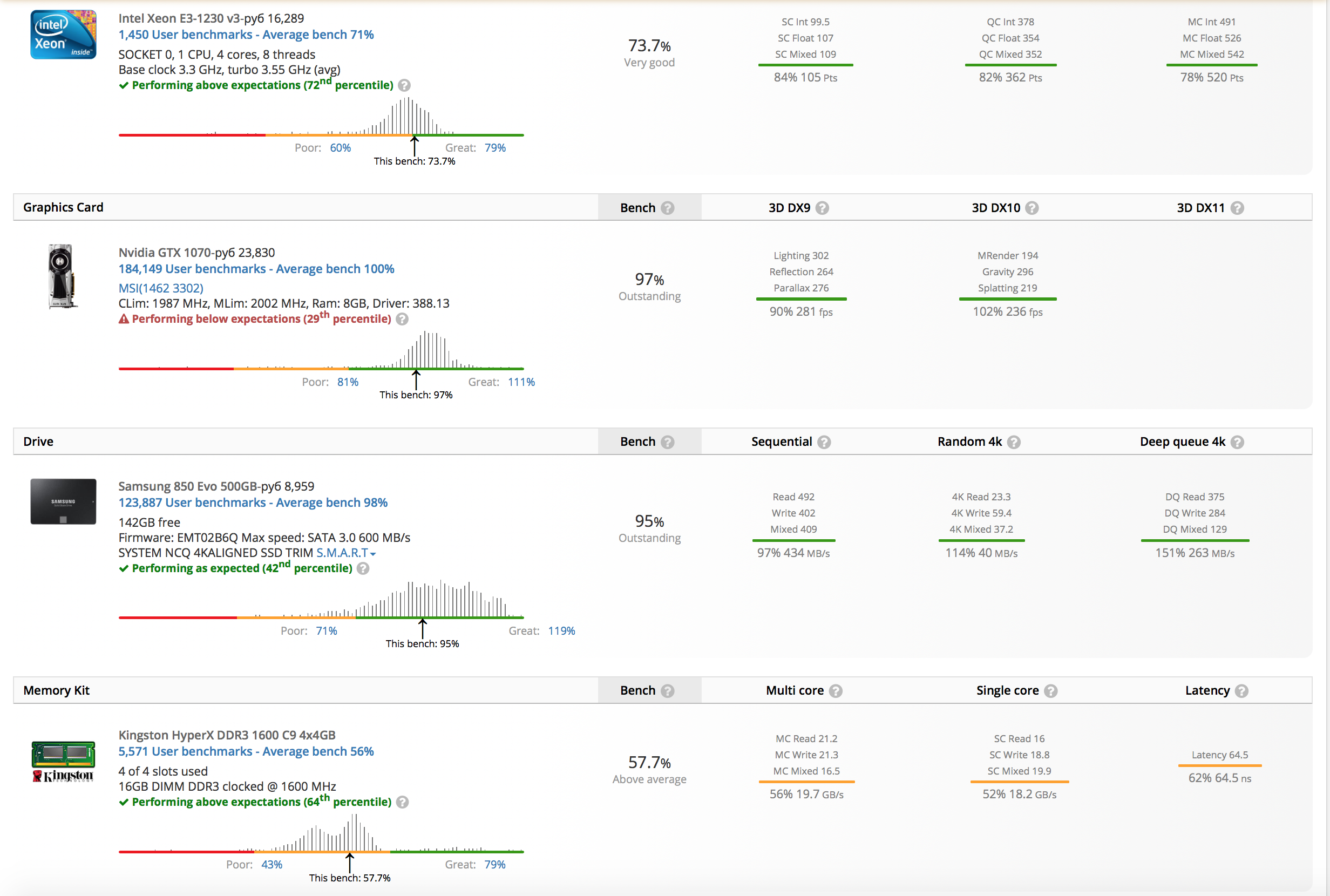
Task: Expand the S.M.A.R.T dropdown for Samsung drive
Action: 346,553
